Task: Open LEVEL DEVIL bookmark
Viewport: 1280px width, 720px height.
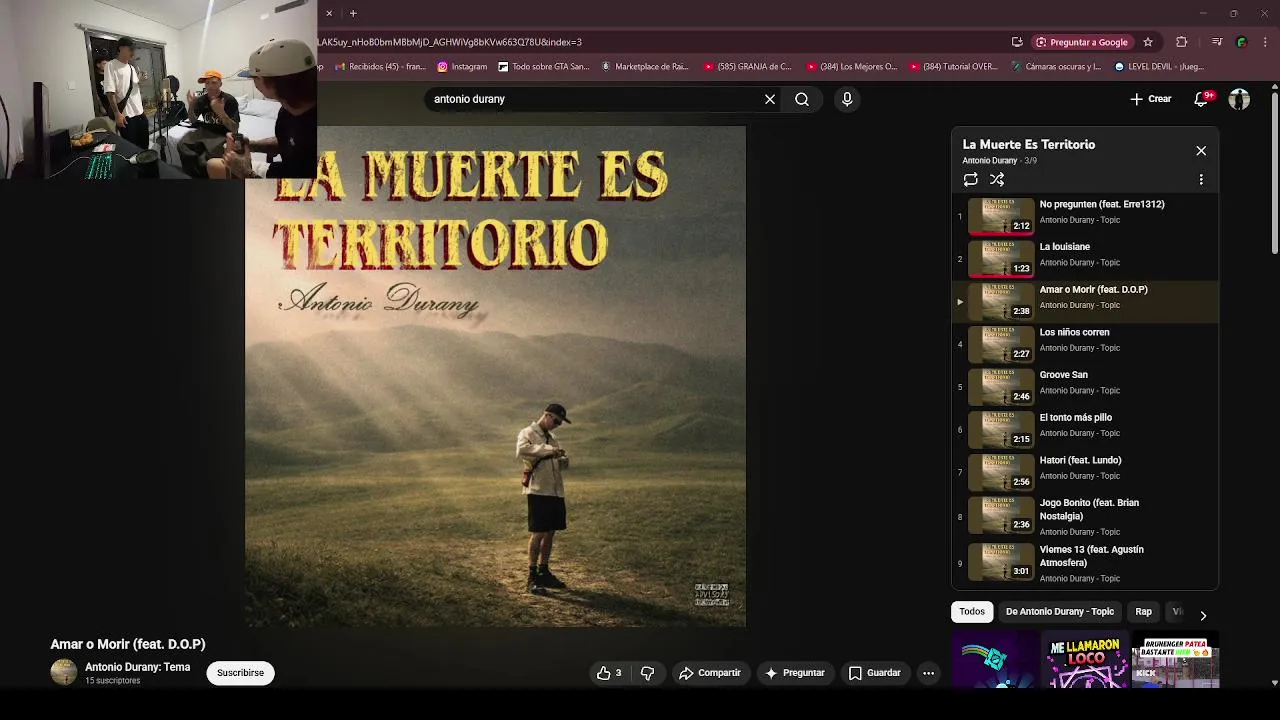Action: point(1159,67)
